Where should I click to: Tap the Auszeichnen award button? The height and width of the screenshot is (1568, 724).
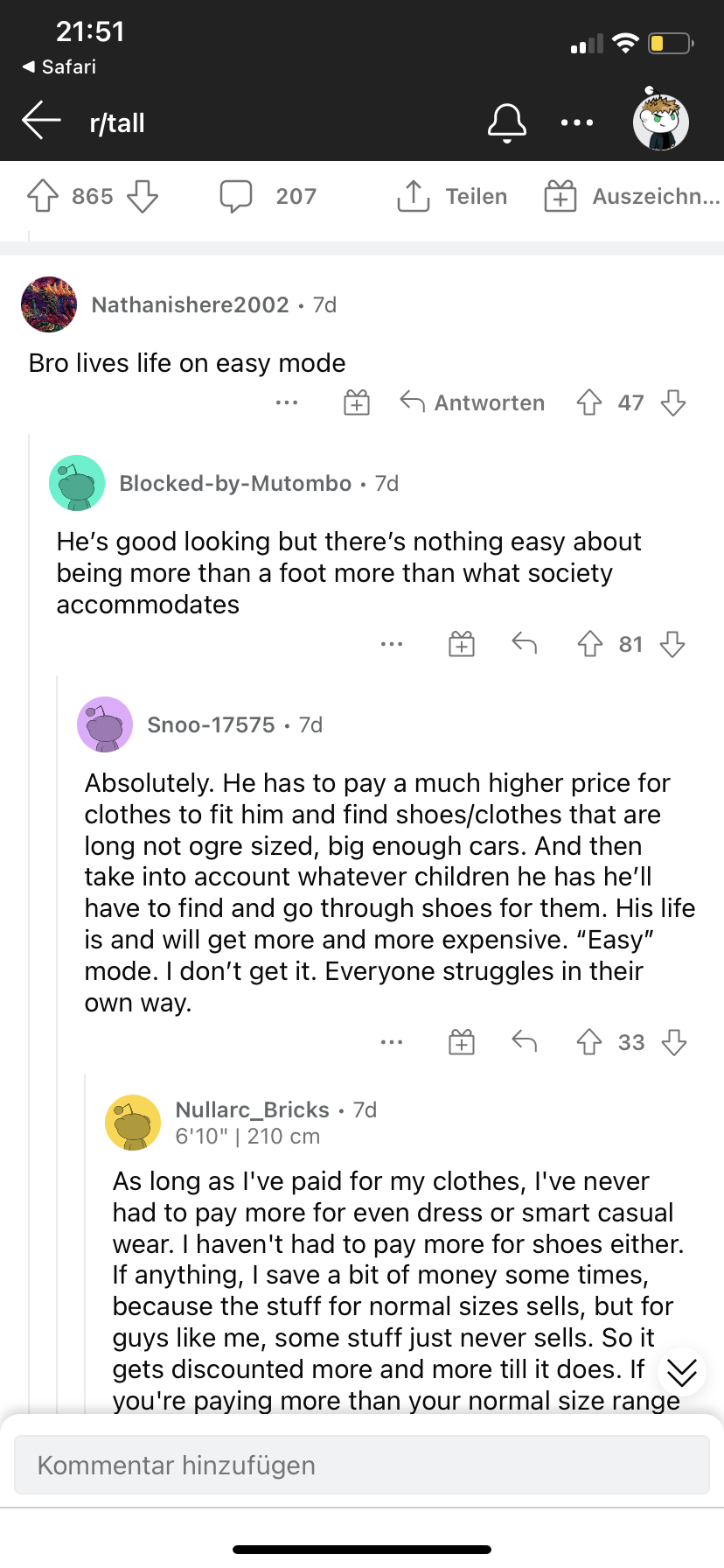click(x=632, y=196)
